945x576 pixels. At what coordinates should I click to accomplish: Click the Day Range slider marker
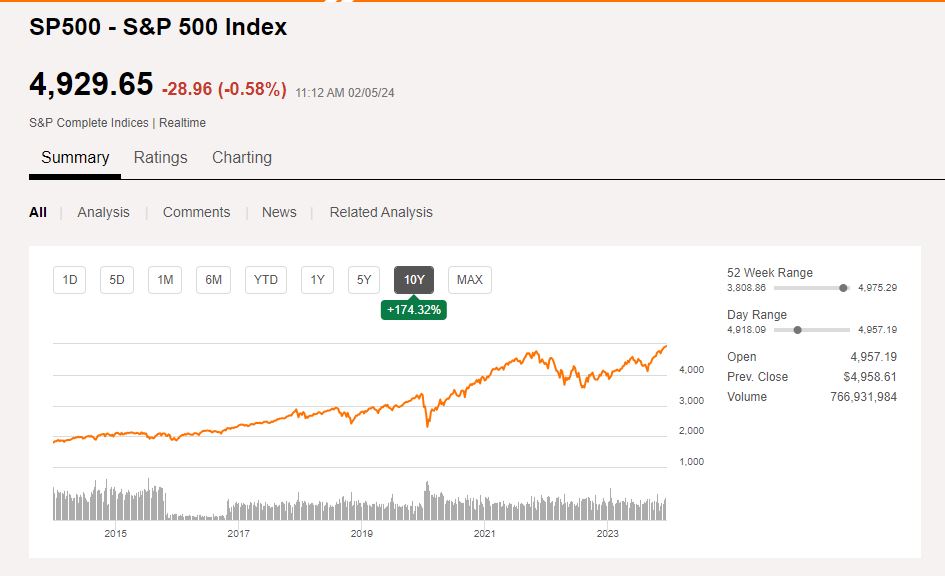coord(797,330)
